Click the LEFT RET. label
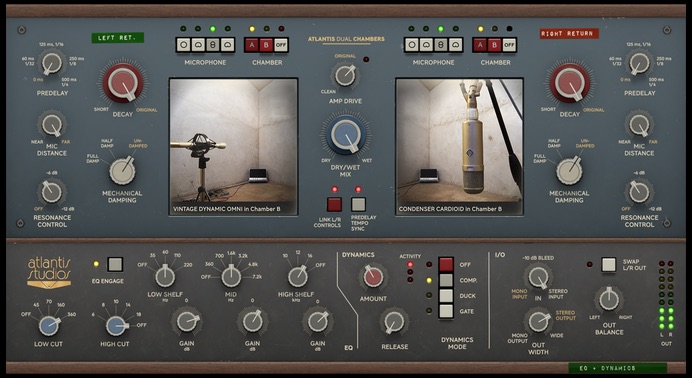The width and height of the screenshot is (692, 378). [x=117, y=38]
